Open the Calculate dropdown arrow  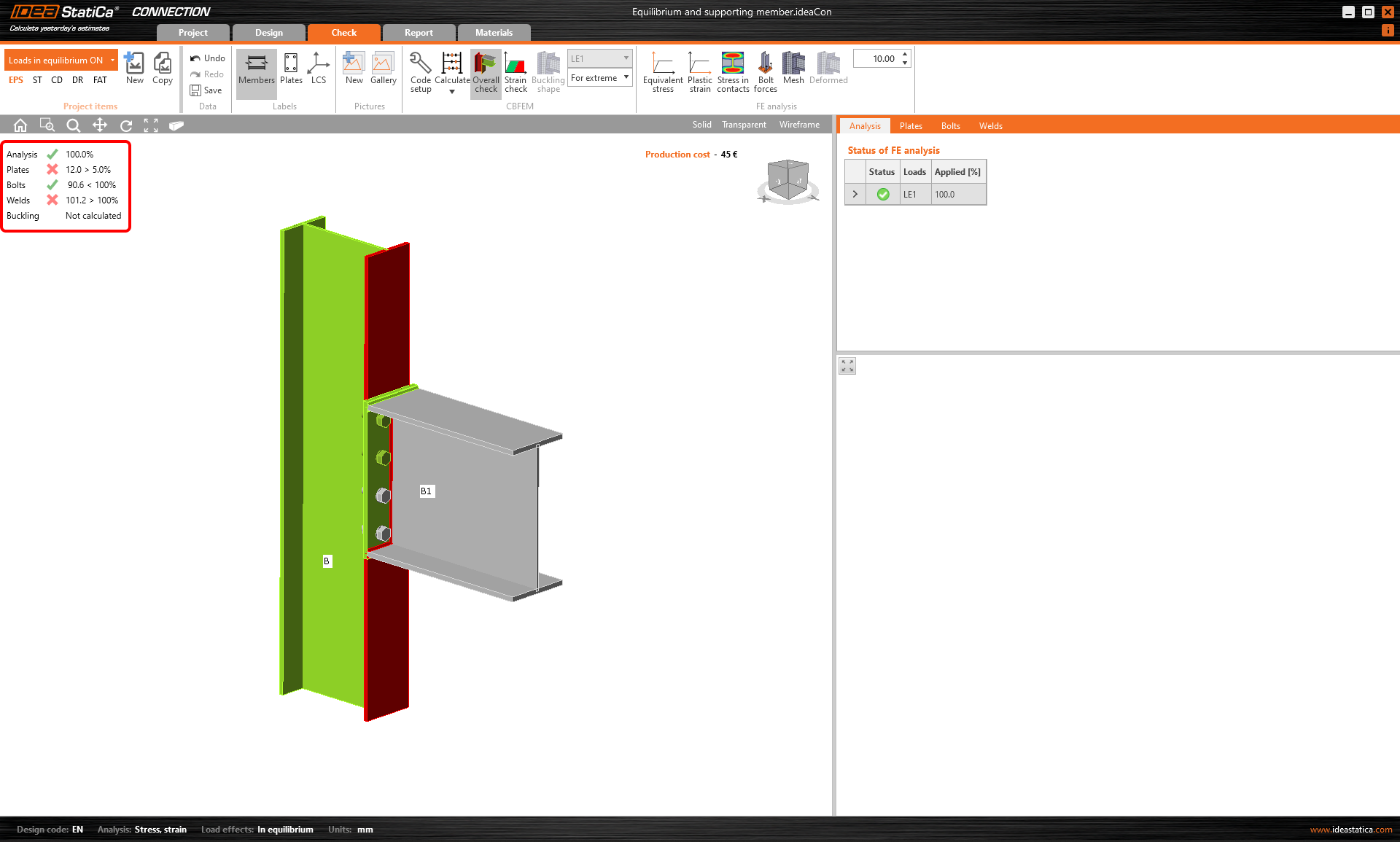(452, 92)
